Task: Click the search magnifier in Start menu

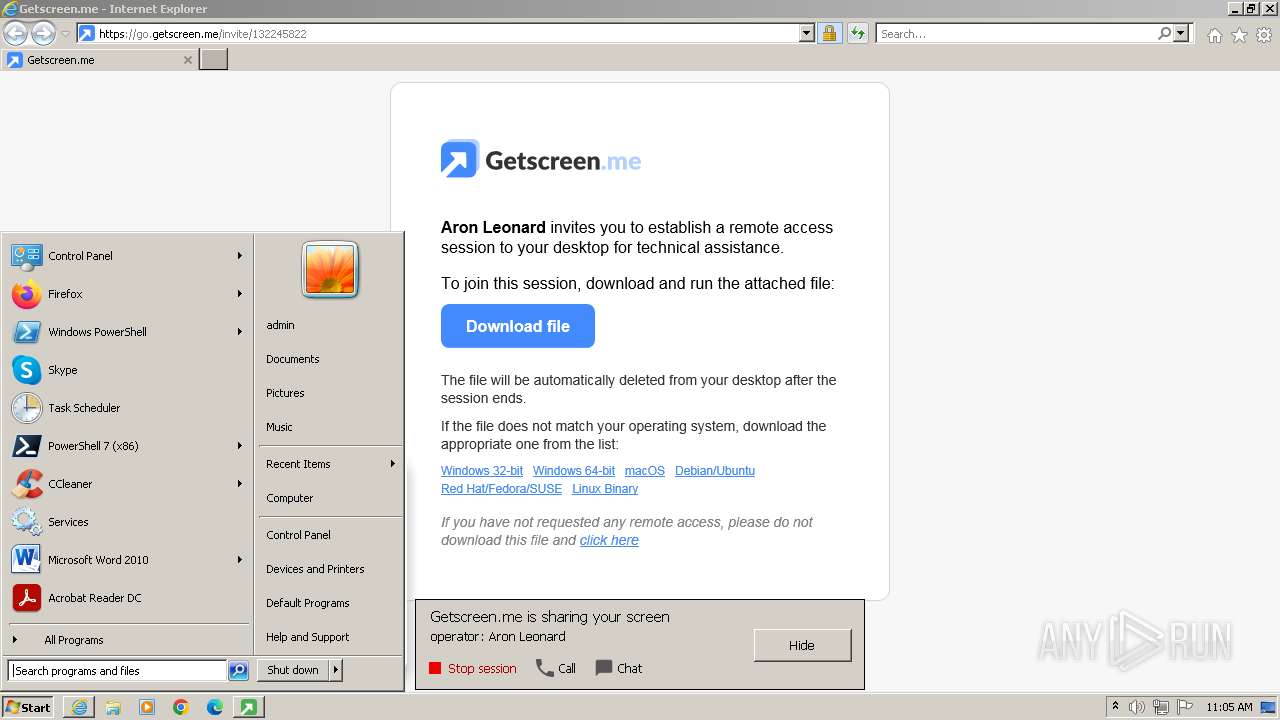Action: [x=238, y=671]
